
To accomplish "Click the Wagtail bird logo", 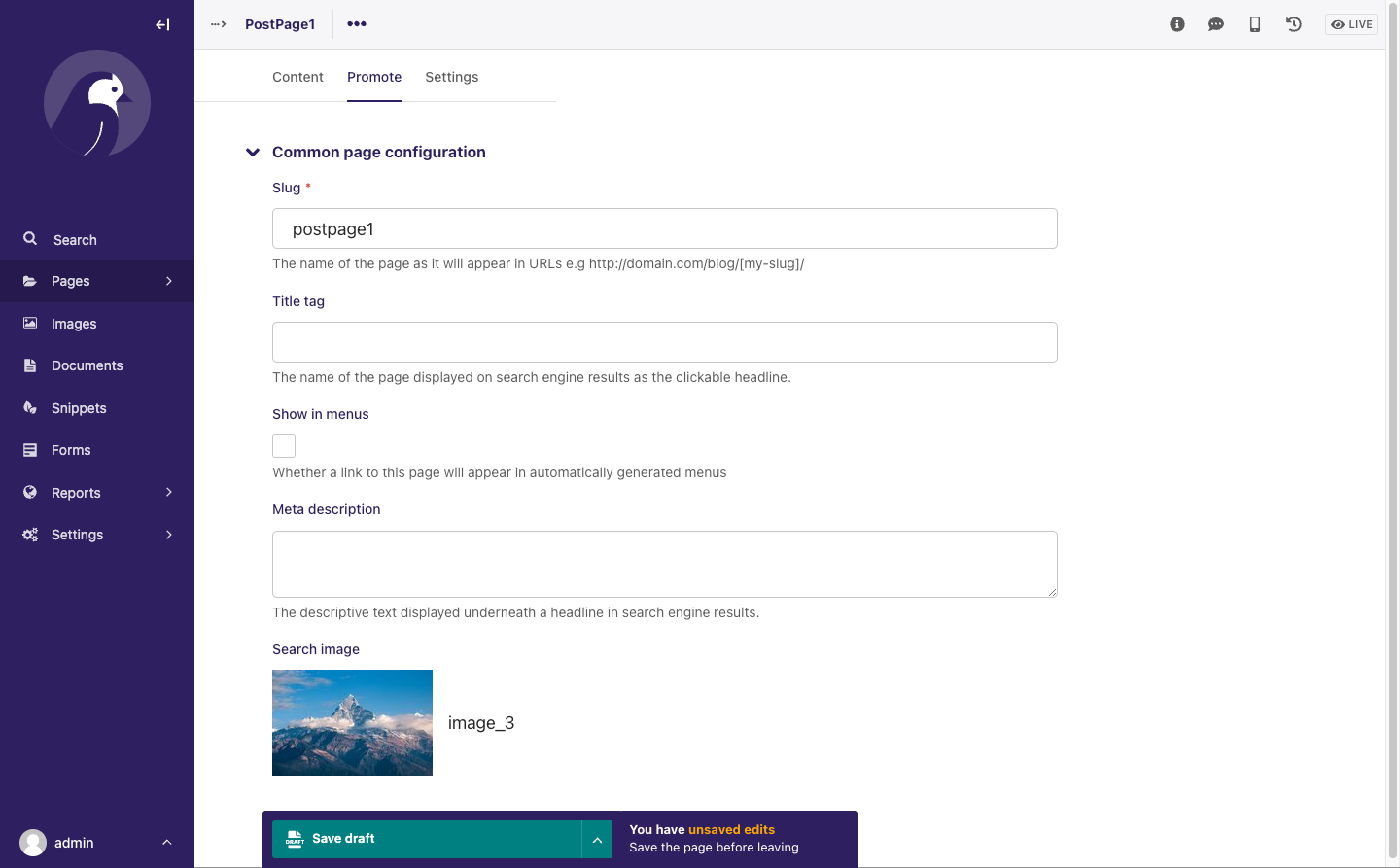I will [97, 104].
